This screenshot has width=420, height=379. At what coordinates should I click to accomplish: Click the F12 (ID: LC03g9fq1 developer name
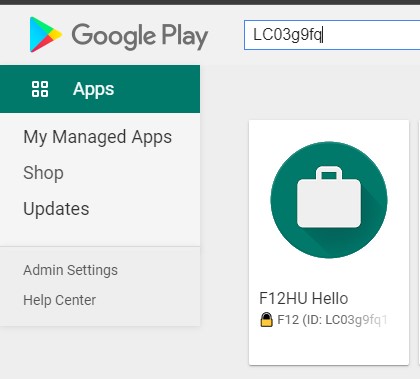[332, 320]
